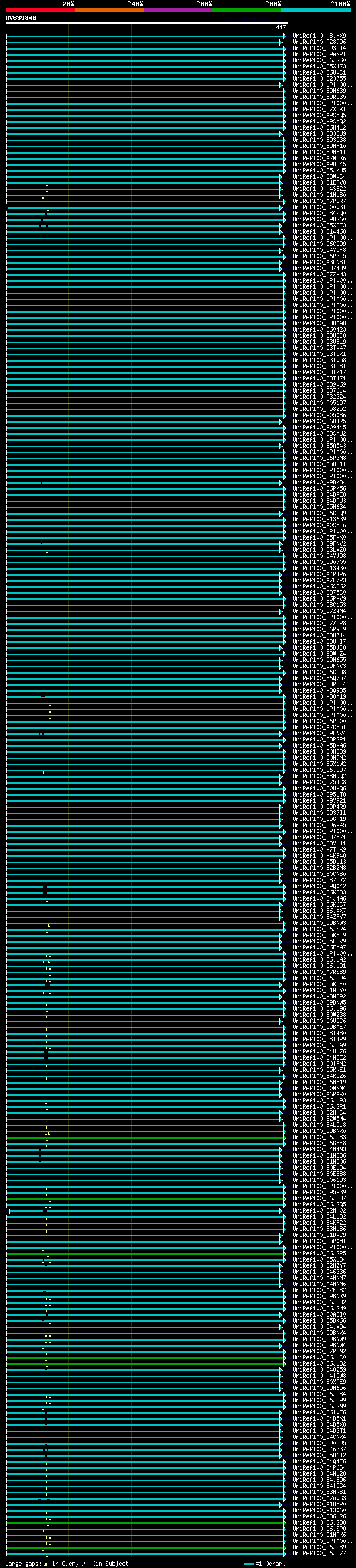
Task: Select the UniRef100_B4ZFY7 label
Action: (x=319, y=917)
